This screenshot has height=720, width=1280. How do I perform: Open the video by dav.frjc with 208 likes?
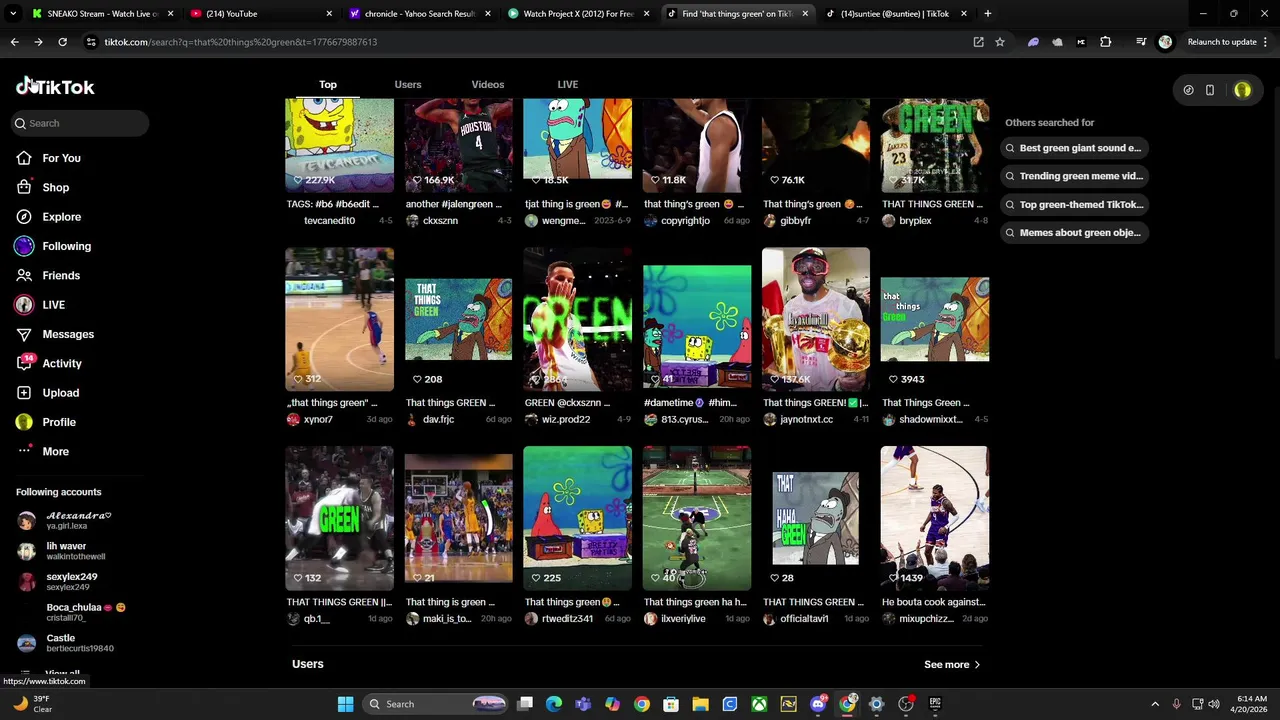click(x=458, y=319)
